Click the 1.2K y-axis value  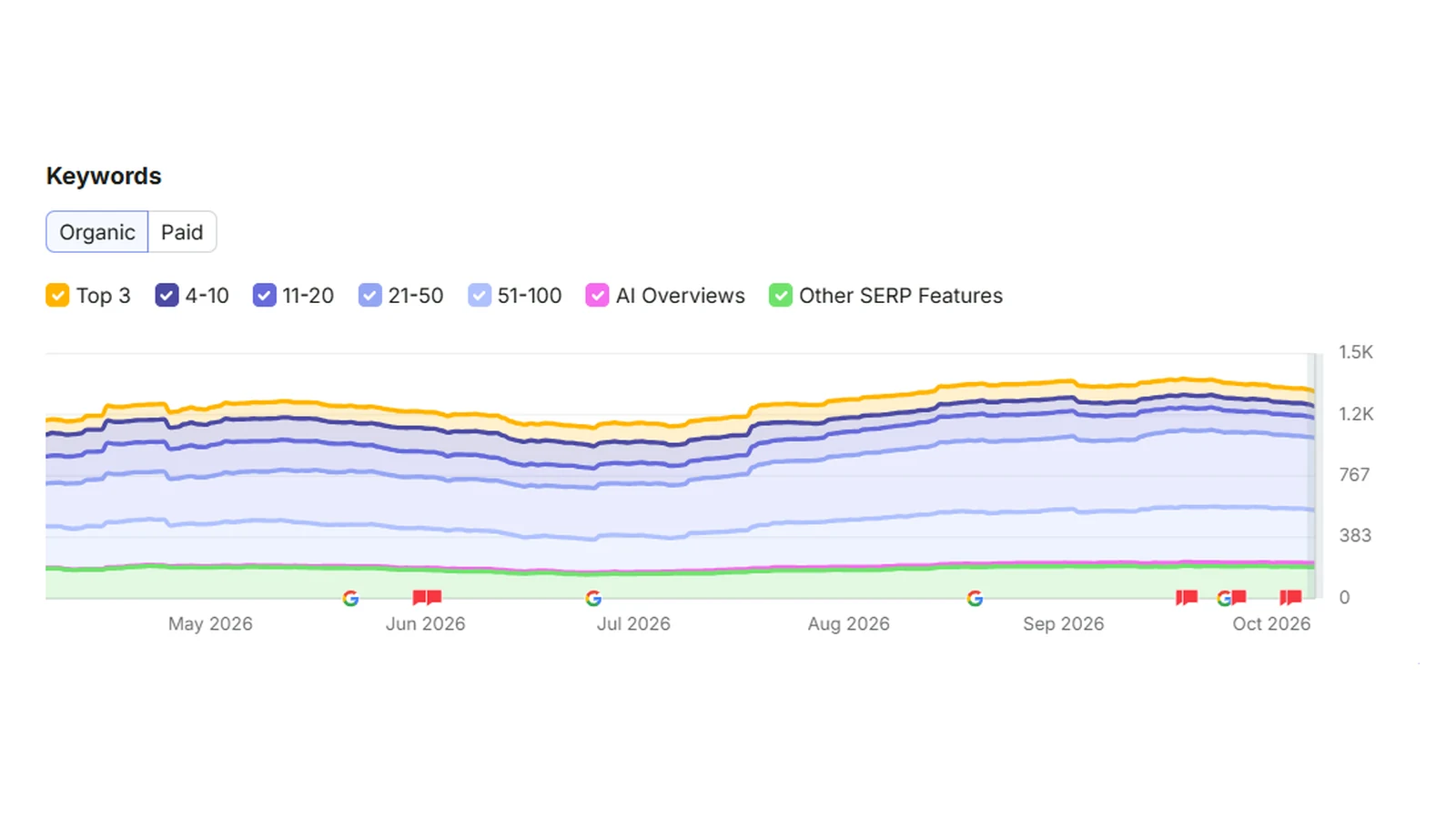pyautogui.click(x=1356, y=414)
